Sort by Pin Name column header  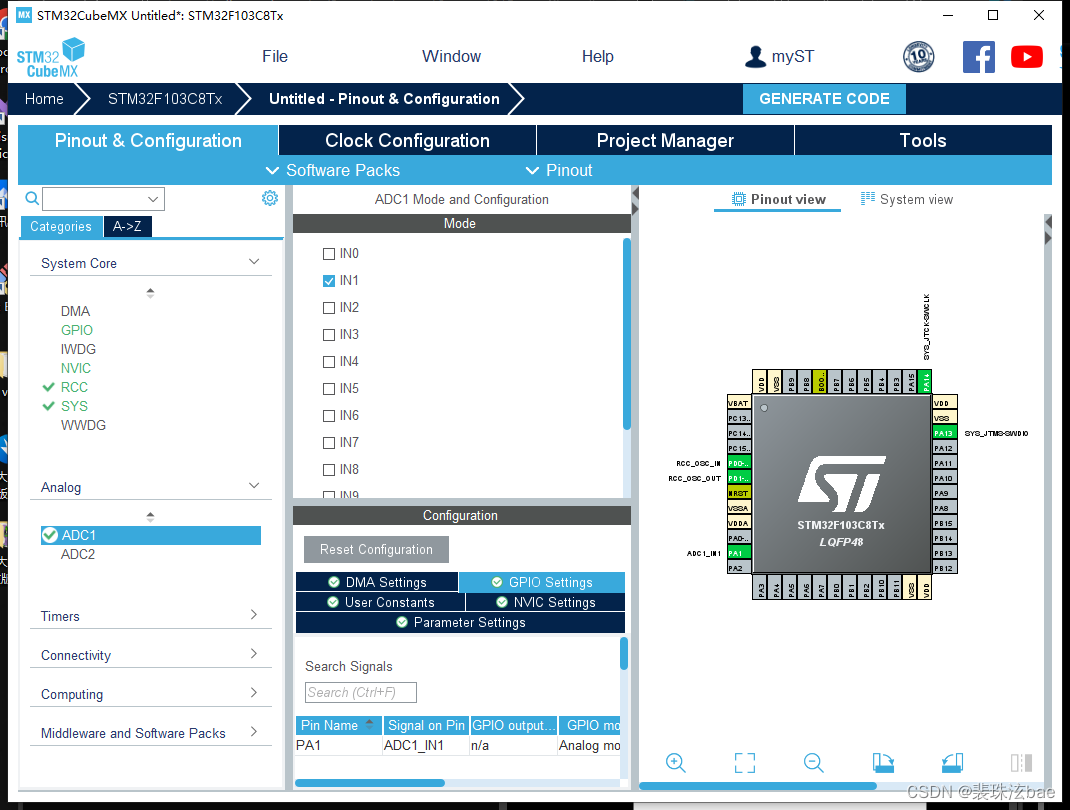point(338,725)
